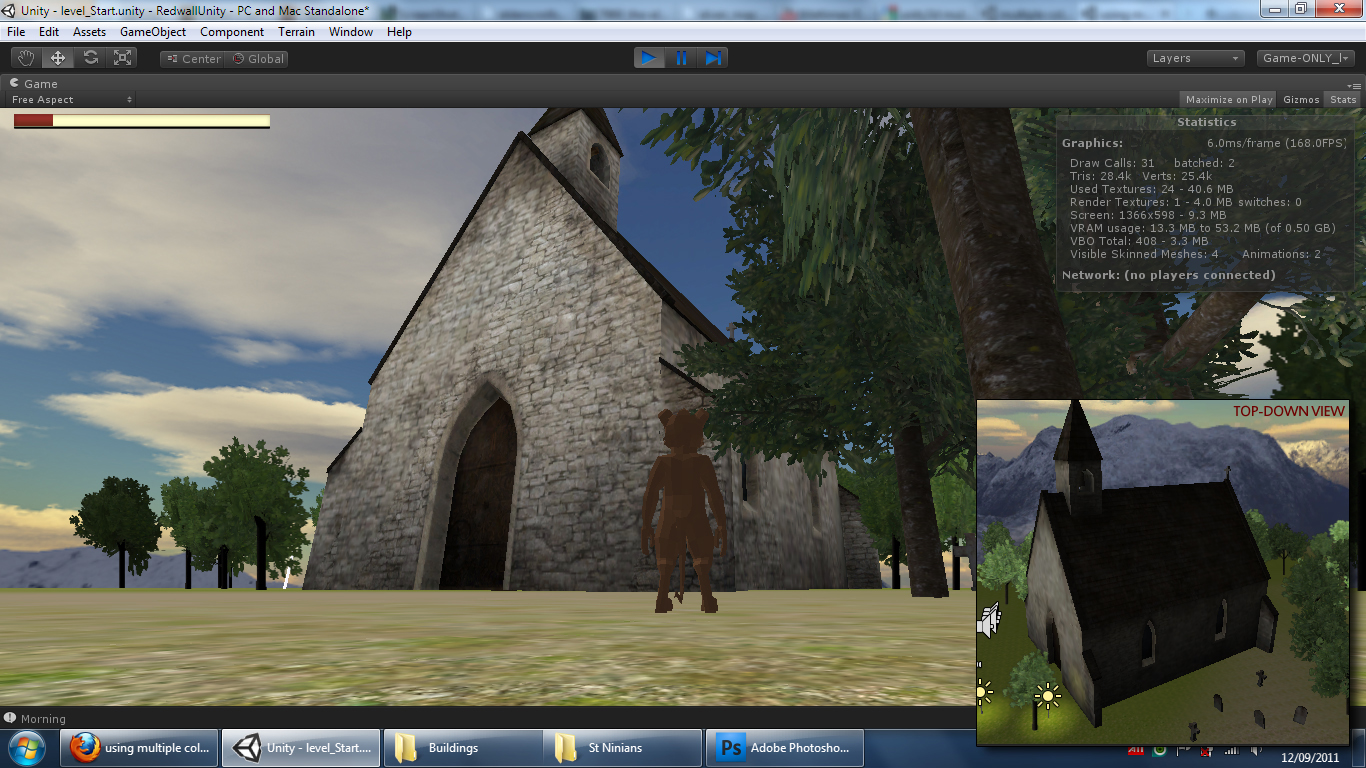The width and height of the screenshot is (1366, 768).
Task: Click the audio speaker gizmo in the top-down view
Action: [988, 621]
